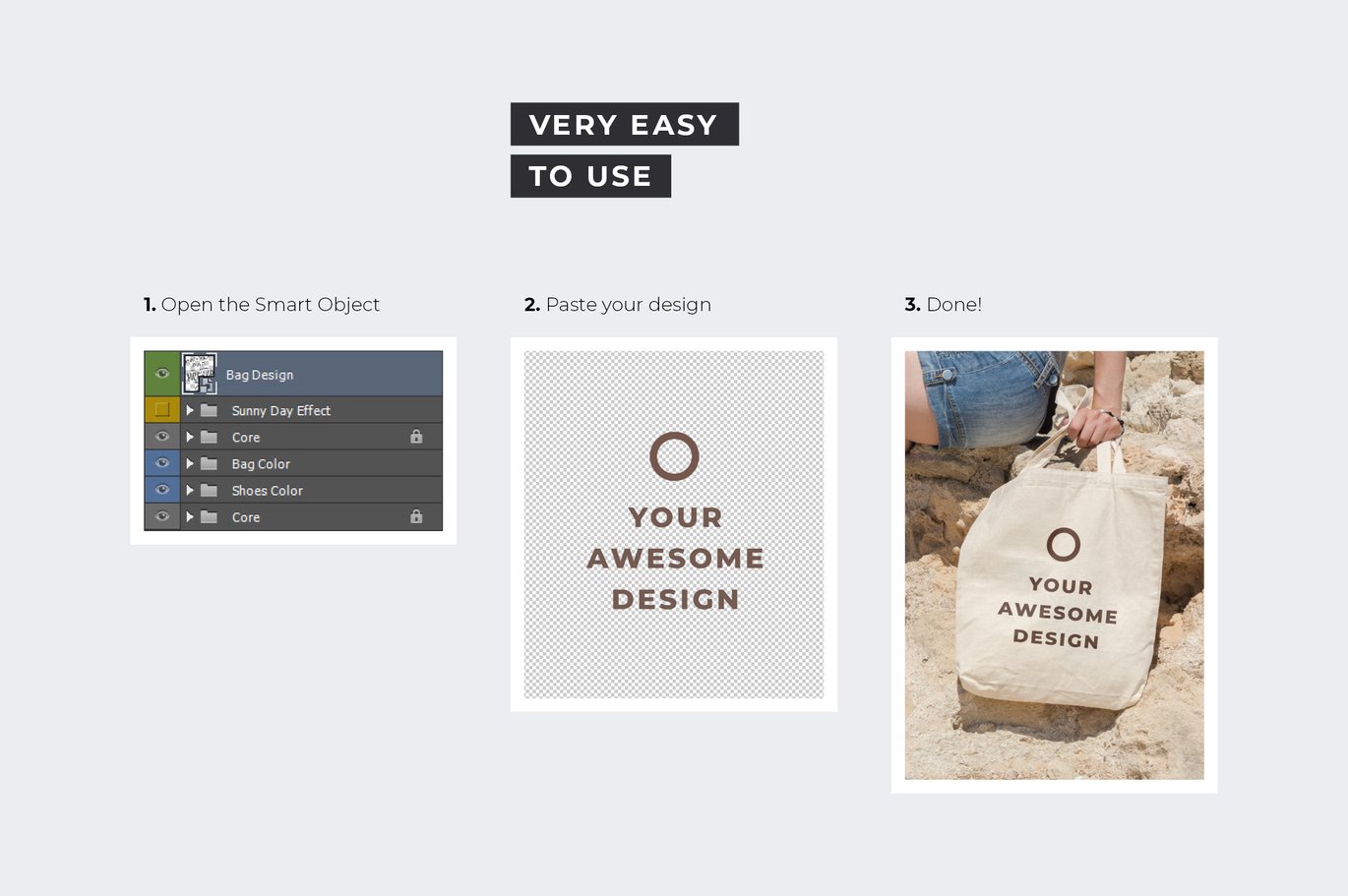Click the eye icon of the upper Core group

(x=162, y=437)
